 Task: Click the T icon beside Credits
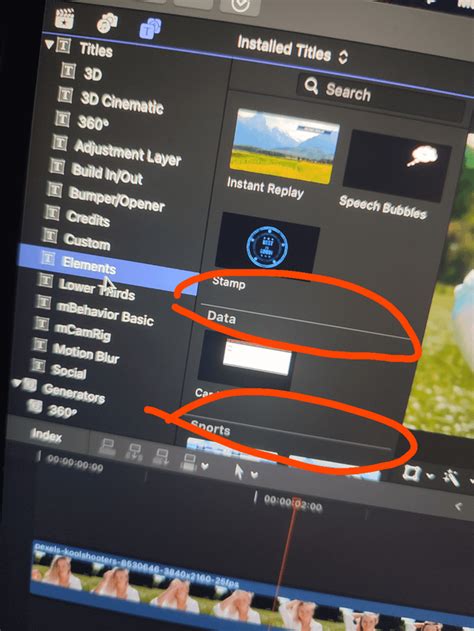(51, 212)
